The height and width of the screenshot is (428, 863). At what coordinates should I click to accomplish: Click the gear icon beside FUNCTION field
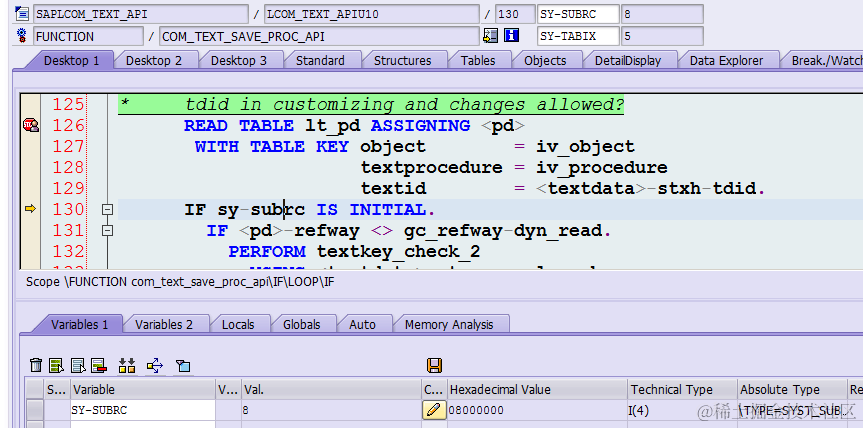click(x=22, y=36)
